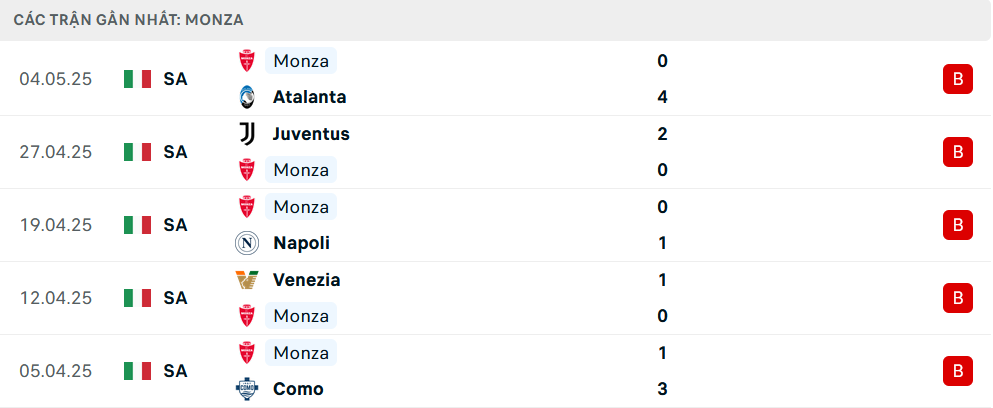Screen dimensions: 993x408
Task: Click Monza crest in the 04.05.25 match
Action: point(246,61)
